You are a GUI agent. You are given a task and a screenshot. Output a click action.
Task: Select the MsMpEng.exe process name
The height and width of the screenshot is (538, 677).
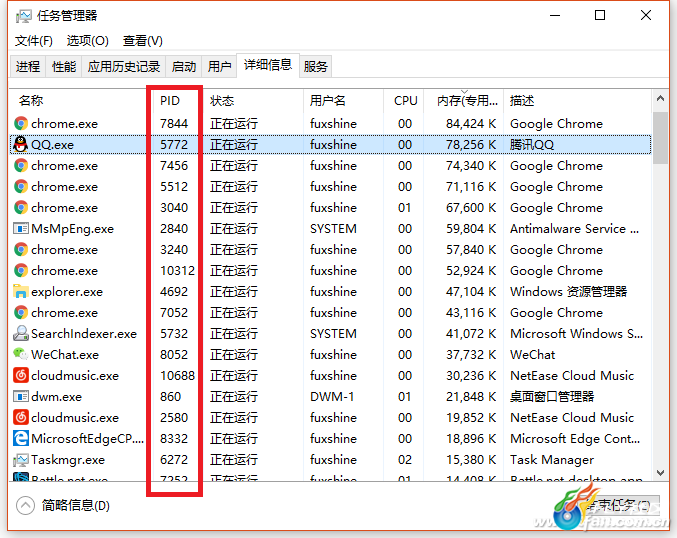point(73,229)
